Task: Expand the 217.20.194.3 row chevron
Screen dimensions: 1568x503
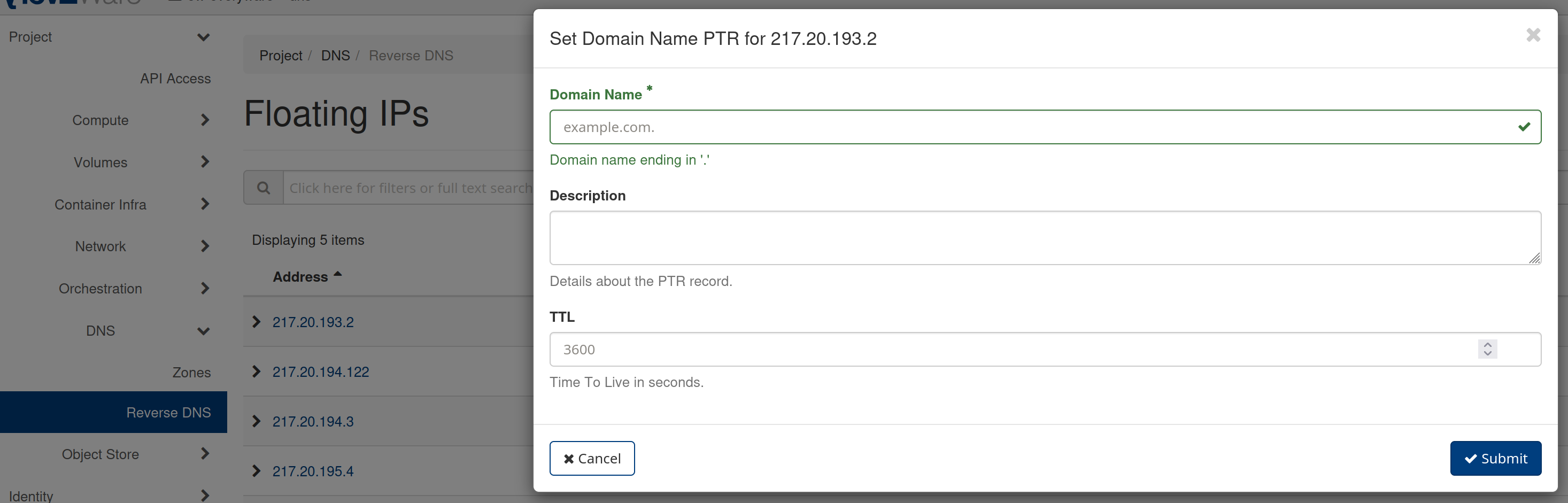Action: click(x=256, y=421)
